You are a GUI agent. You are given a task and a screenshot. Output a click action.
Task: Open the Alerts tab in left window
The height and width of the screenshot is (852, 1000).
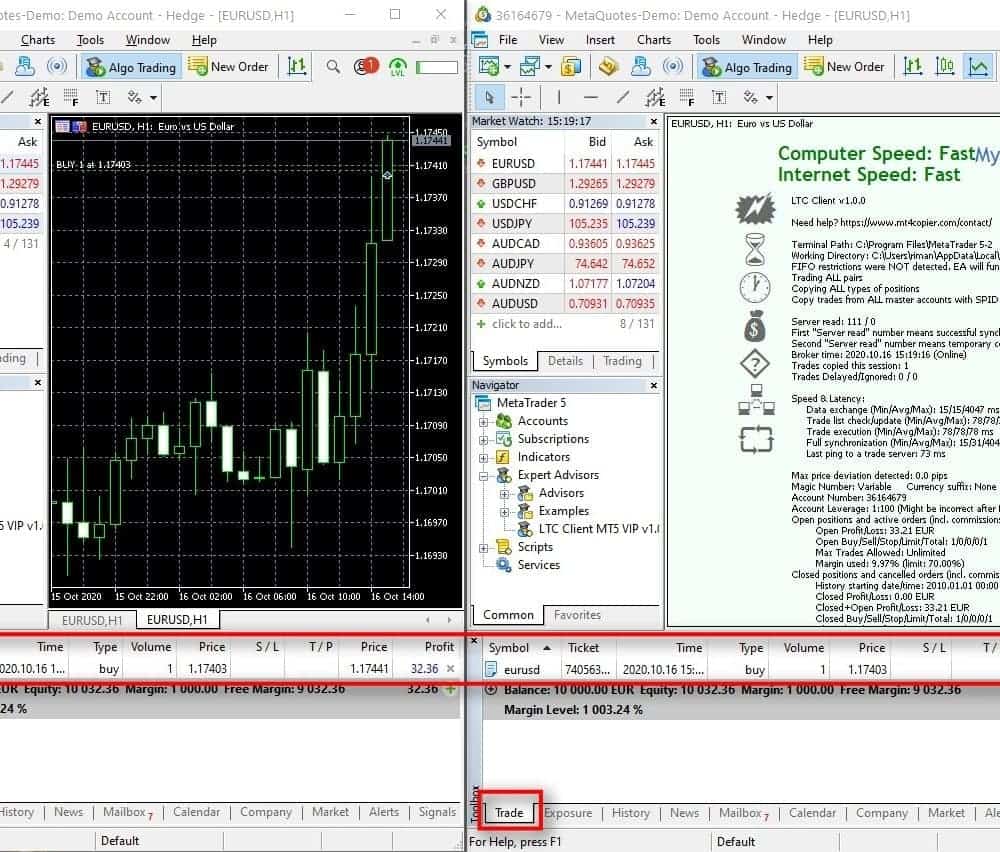click(x=384, y=812)
